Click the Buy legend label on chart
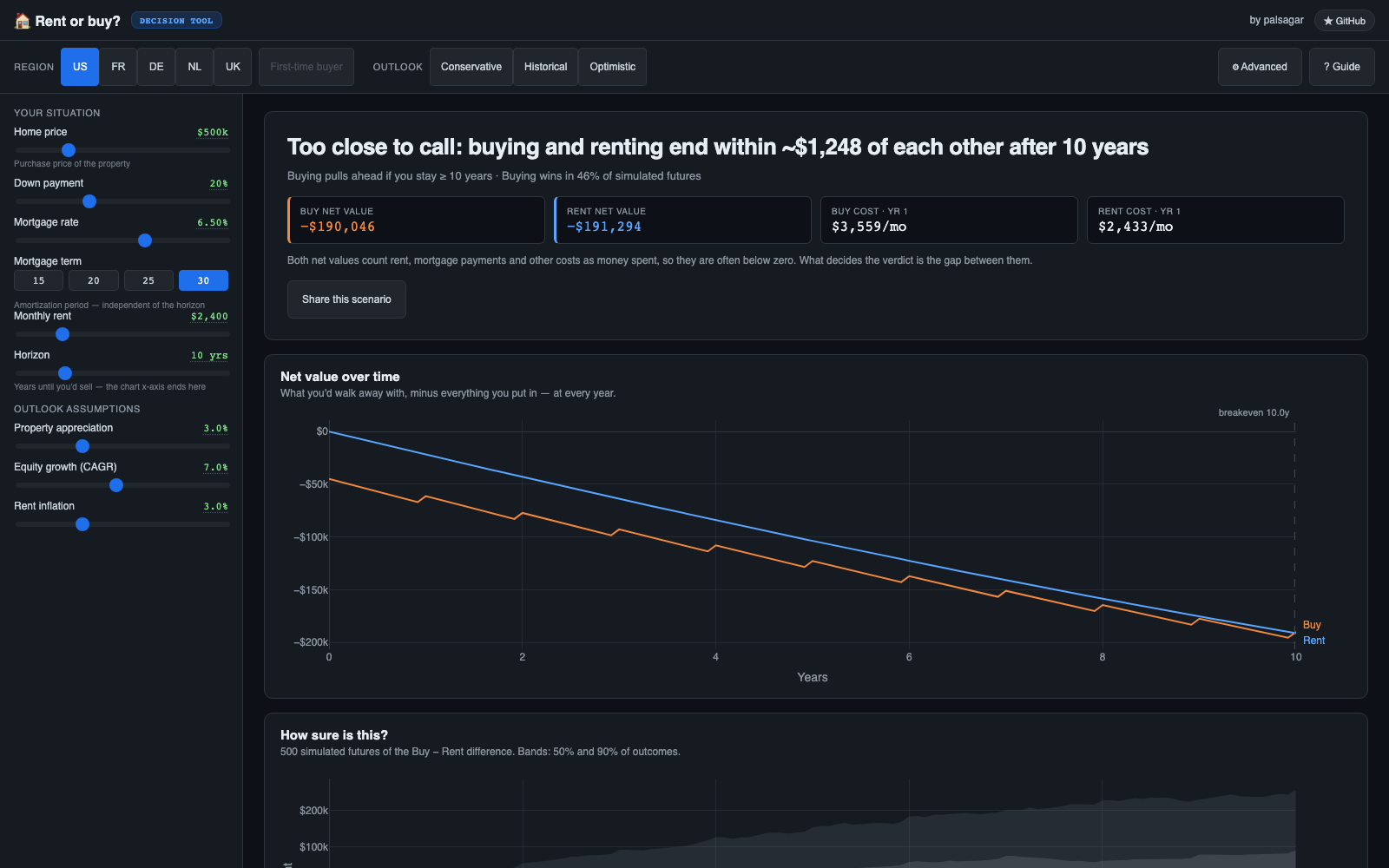The height and width of the screenshot is (868, 1389). [x=1312, y=625]
